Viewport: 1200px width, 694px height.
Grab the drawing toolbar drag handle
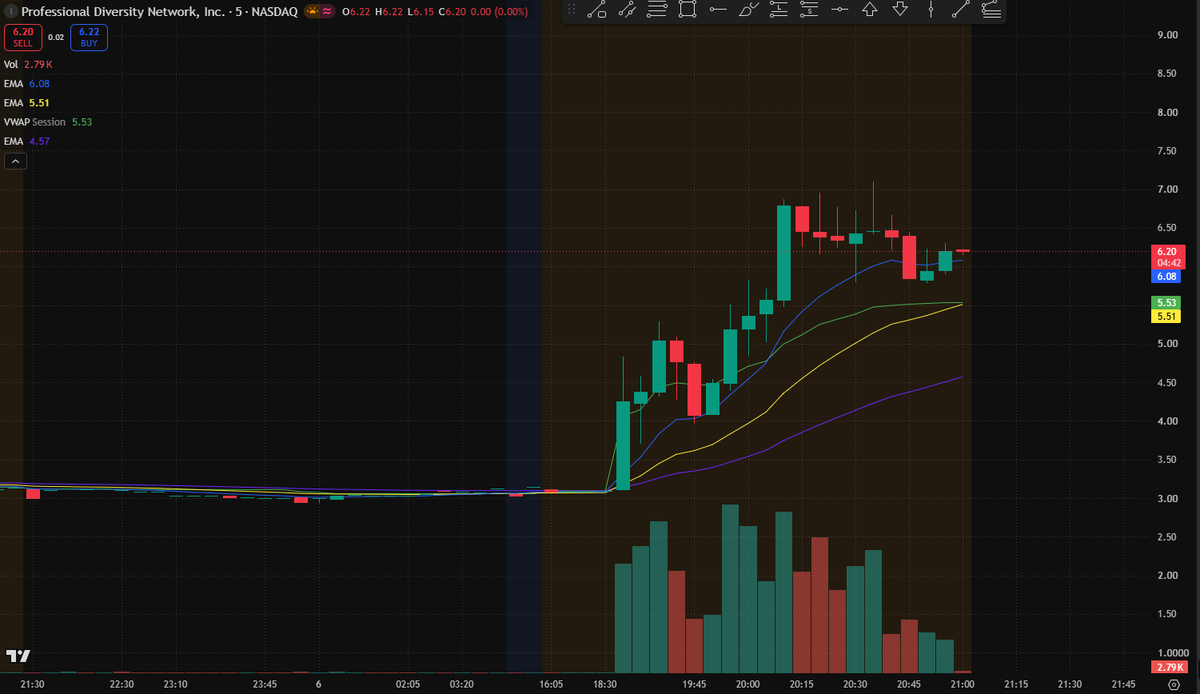[571, 11]
